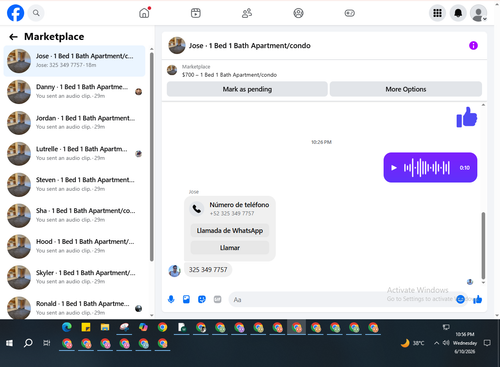Open Jordan conversation in list
500x367 pixels.
[x=74, y=123]
